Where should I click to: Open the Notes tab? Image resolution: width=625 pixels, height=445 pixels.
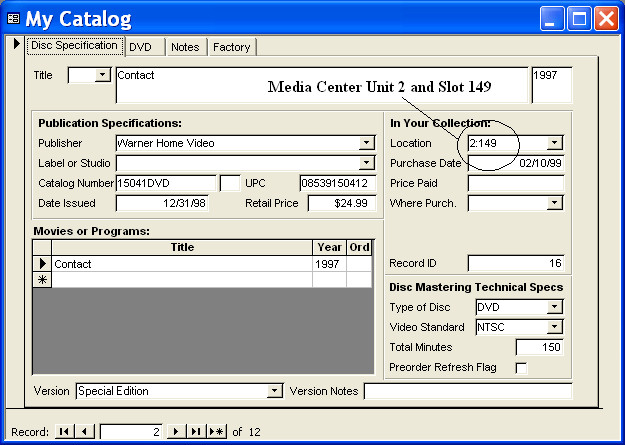pyautogui.click(x=185, y=47)
